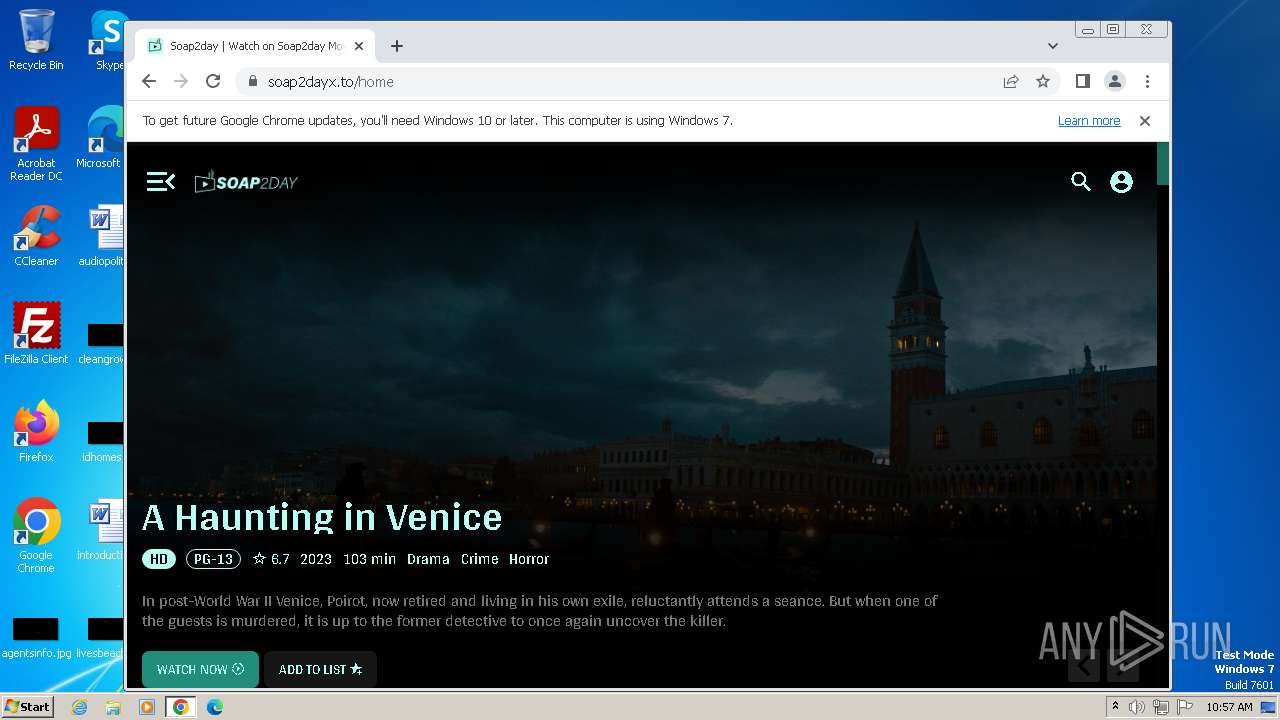Open Microsoft Edge in the taskbar
This screenshot has width=1280, height=720.
click(215, 707)
